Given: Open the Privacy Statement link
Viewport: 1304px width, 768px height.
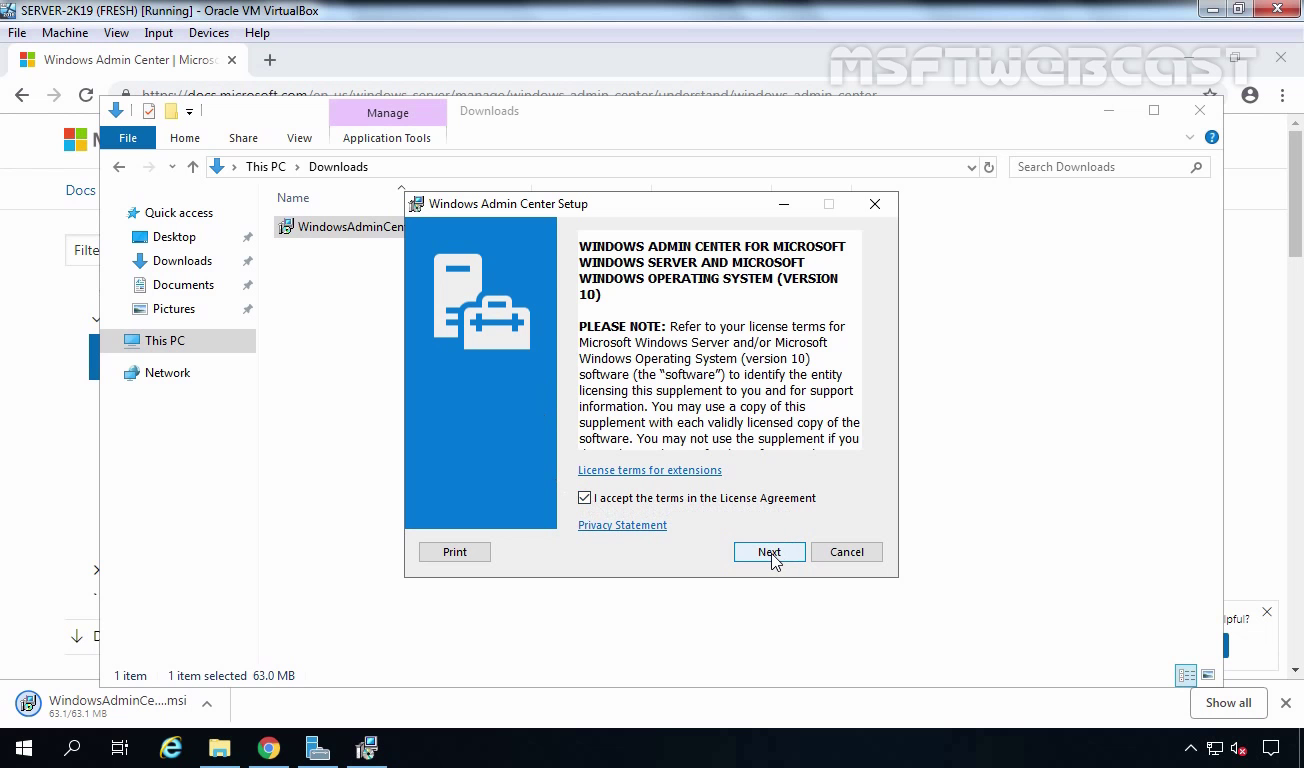Looking at the screenshot, I should [x=622, y=525].
